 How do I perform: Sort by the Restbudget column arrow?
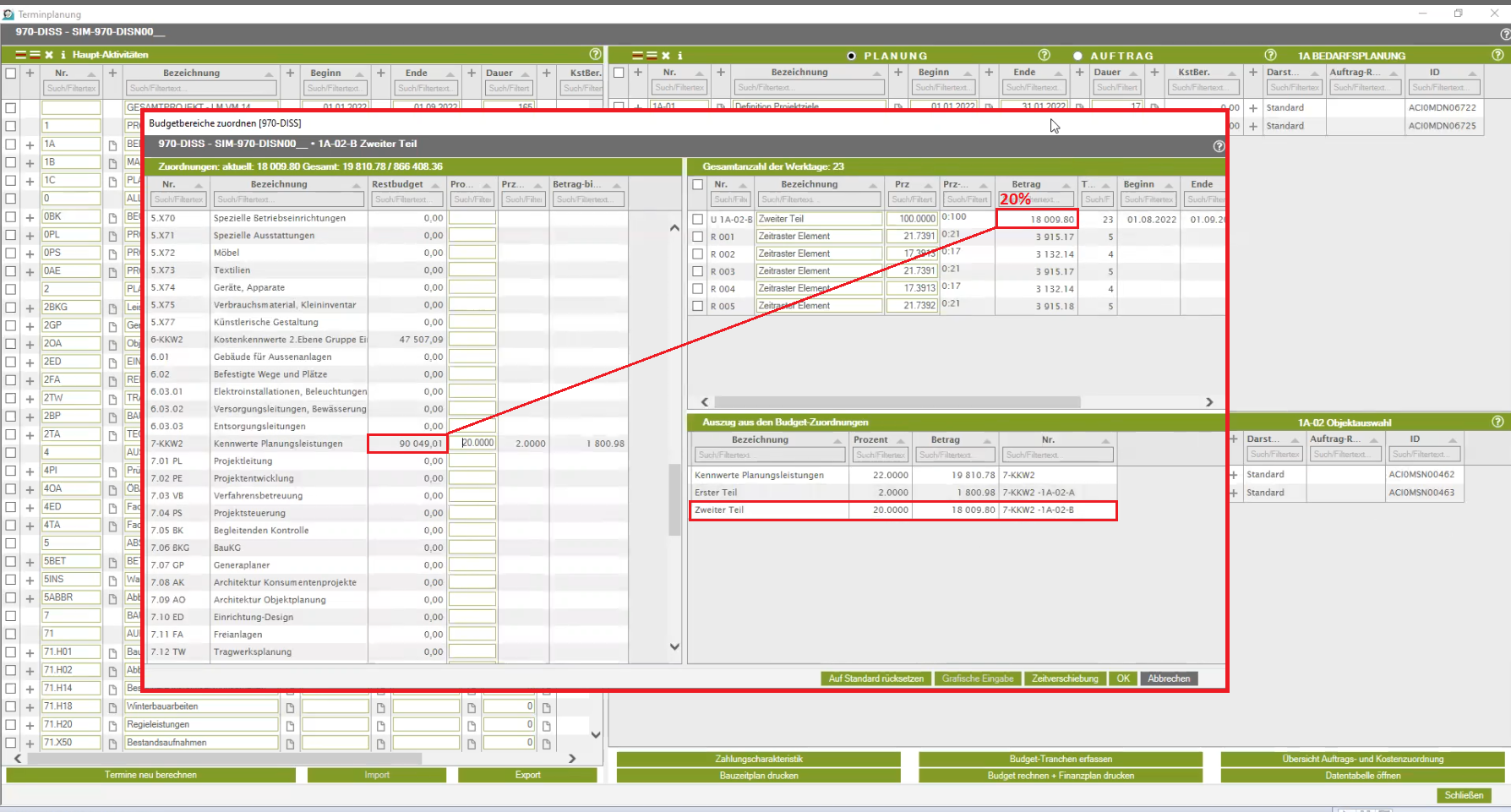click(436, 185)
